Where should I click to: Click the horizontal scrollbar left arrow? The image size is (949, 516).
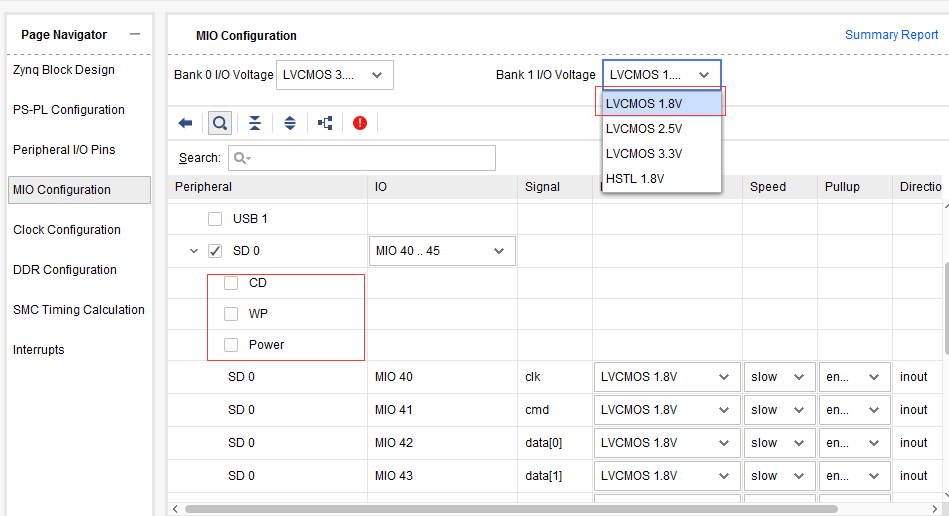pyautogui.click(x=176, y=509)
